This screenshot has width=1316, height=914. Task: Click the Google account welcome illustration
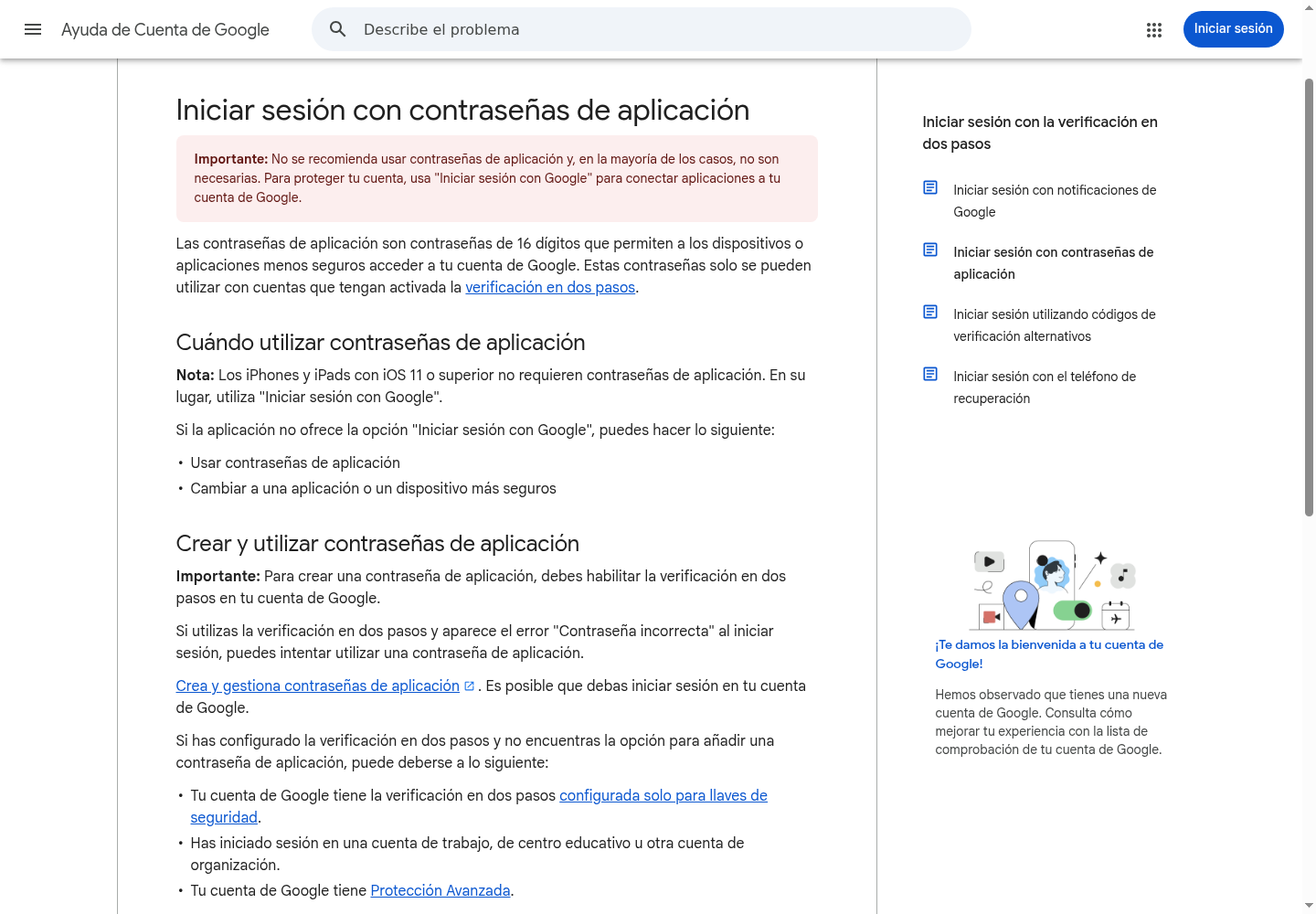point(1052,585)
